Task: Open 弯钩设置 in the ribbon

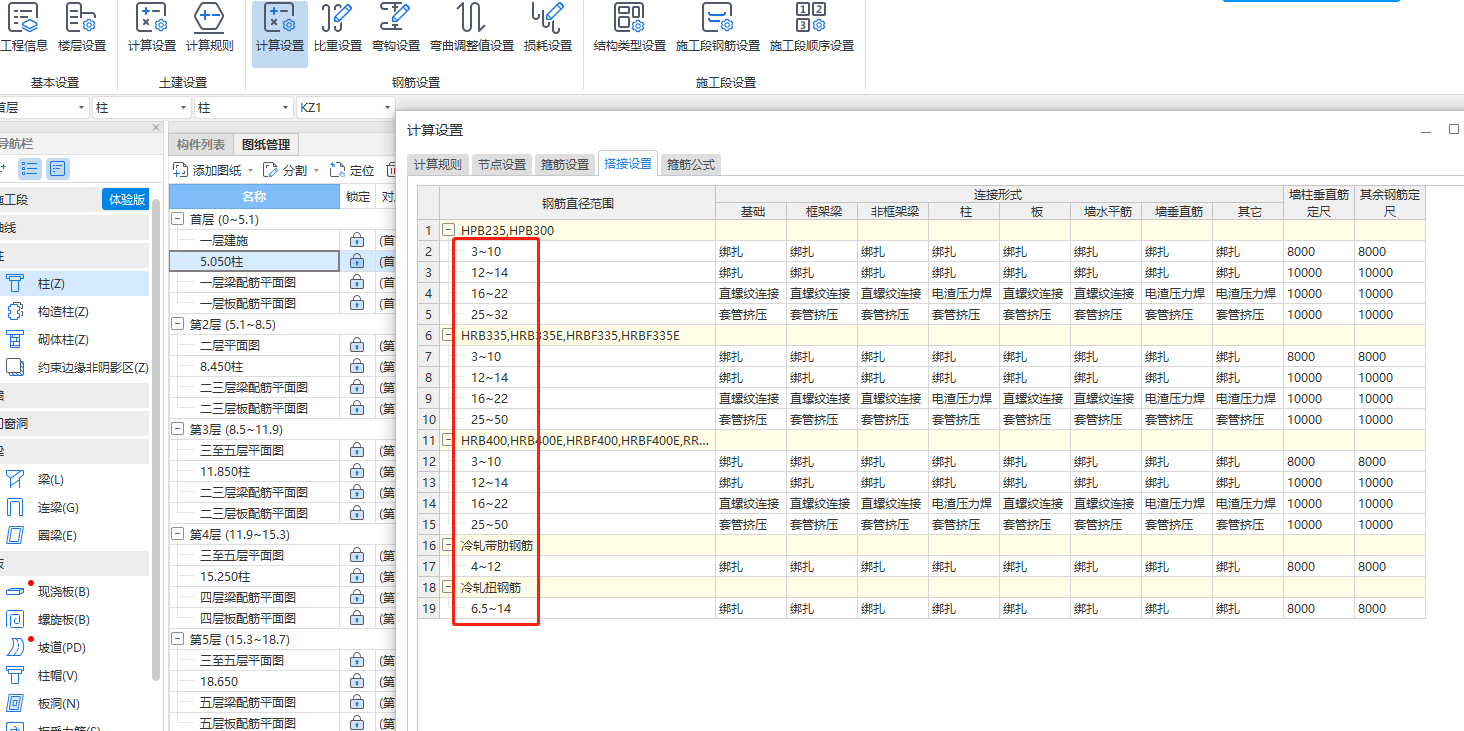Action: pos(396,28)
